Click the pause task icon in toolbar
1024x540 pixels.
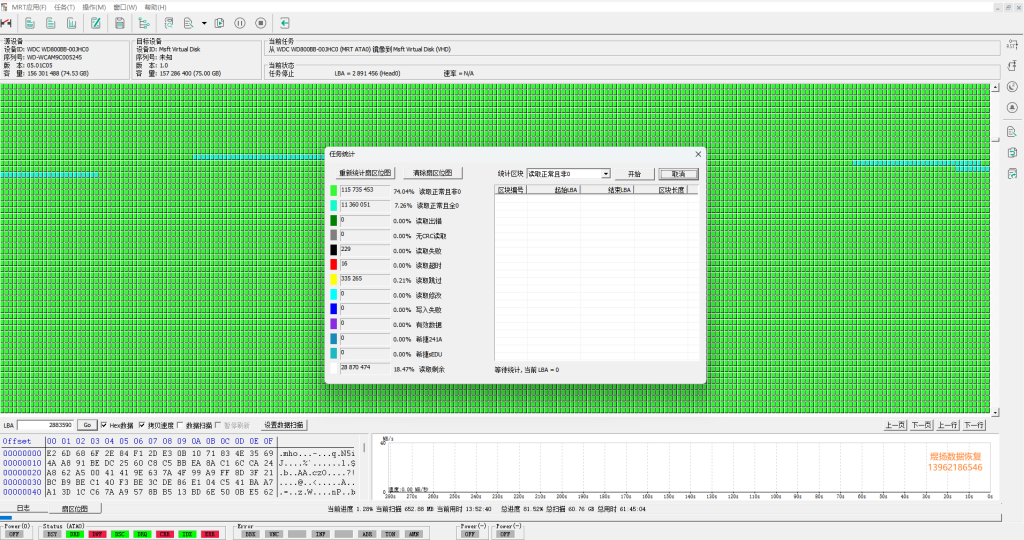pos(240,23)
